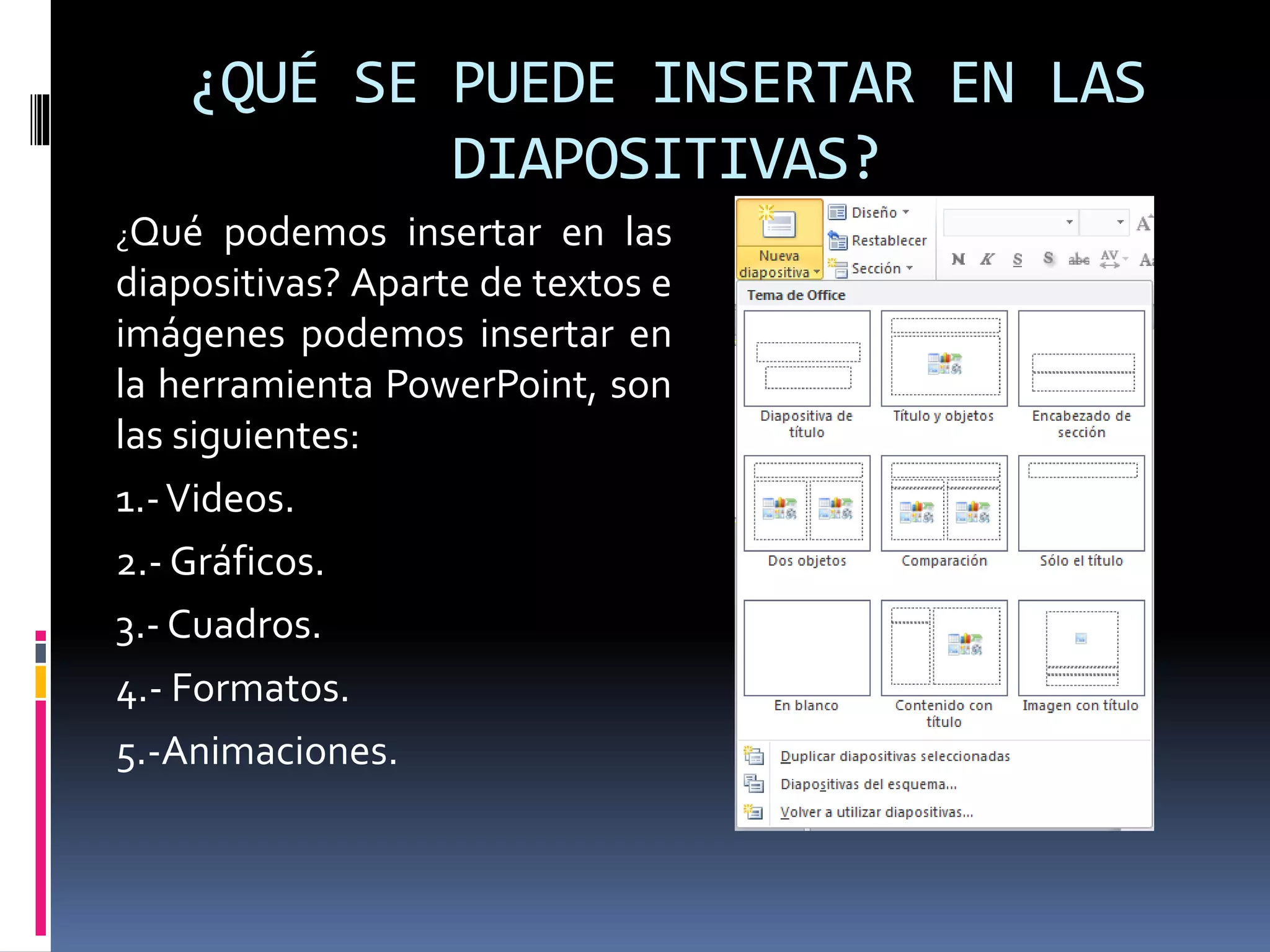Screen dimensions: 1270x952
Task: Click the Restablecer button
Action: coord(877,240)
